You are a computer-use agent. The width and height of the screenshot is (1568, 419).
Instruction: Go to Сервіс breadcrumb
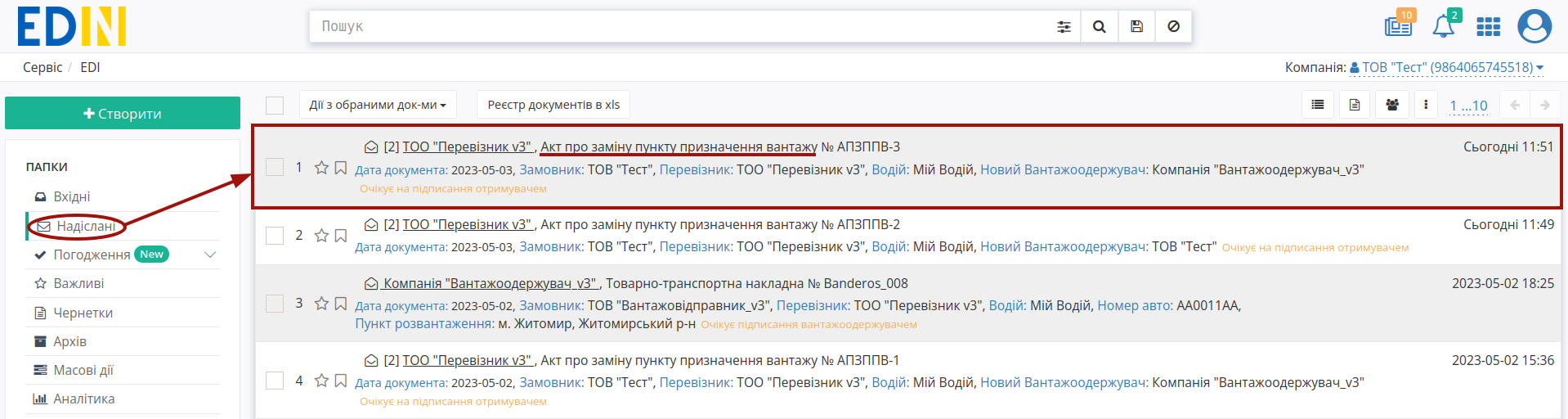coord(43,67)
